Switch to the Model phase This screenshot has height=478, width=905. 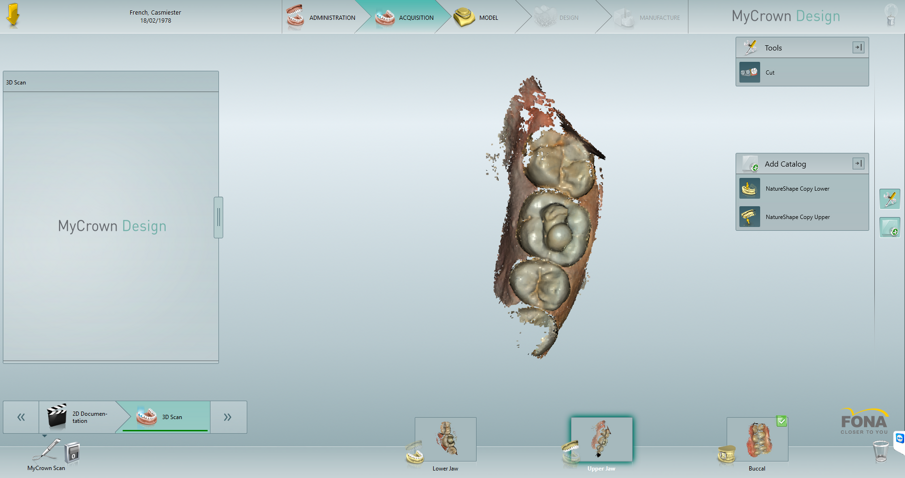coord(478,17)
